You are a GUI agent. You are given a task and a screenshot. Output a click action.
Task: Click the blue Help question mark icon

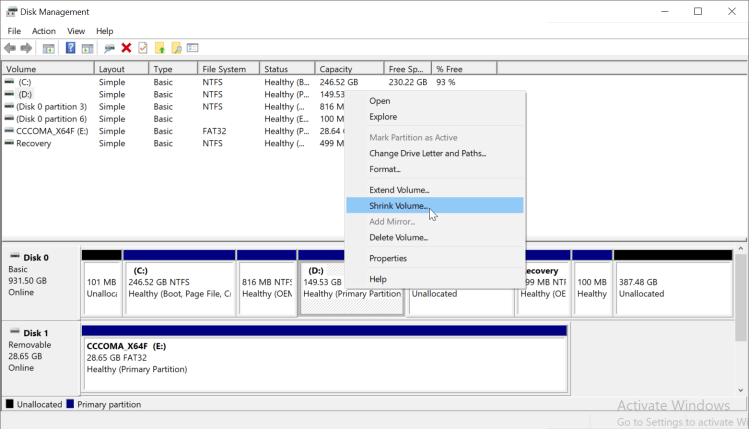[x=70, y=48]
